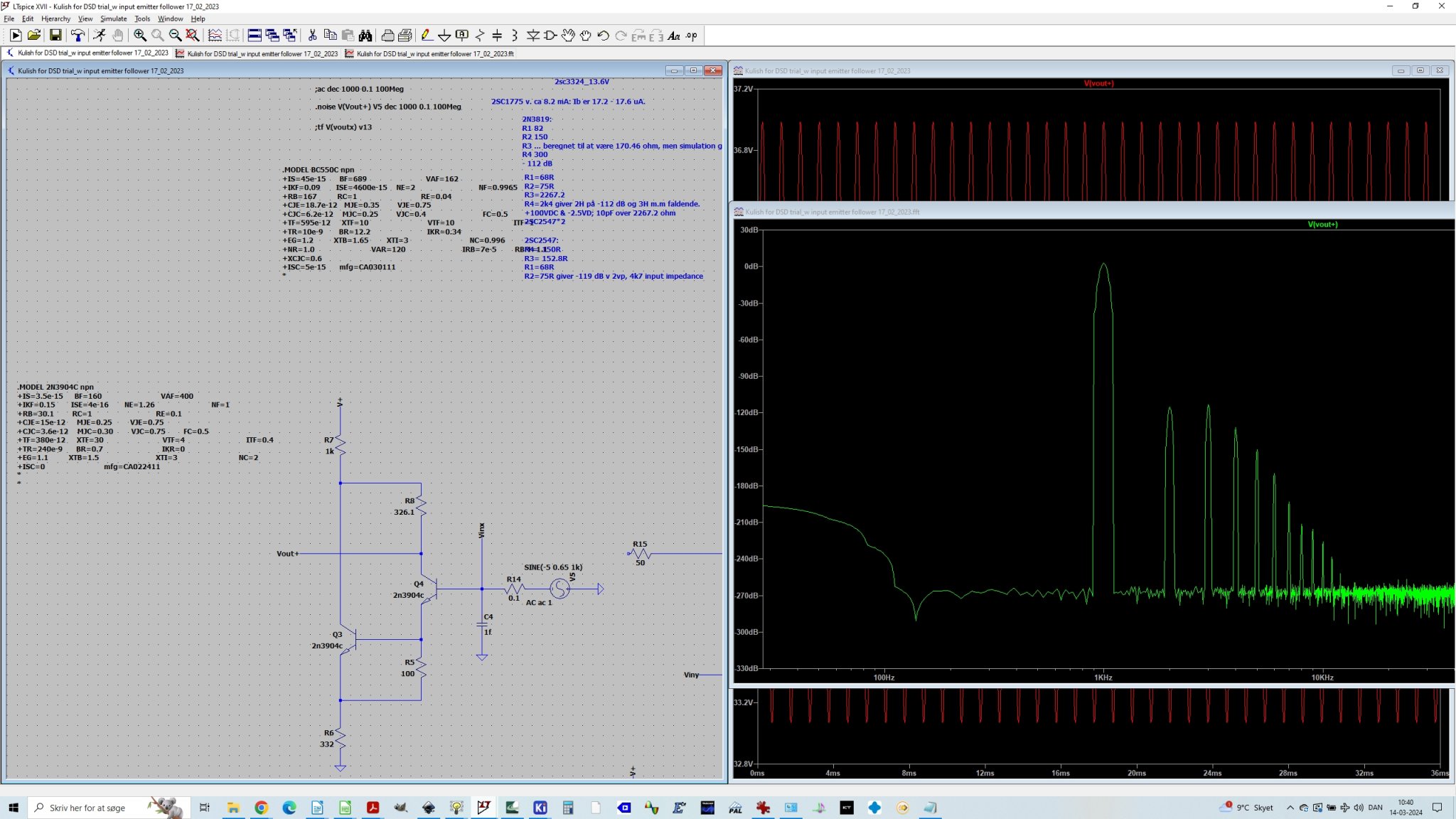The height and width of the screenshot is (819, 1456).
Task: Click the SINE(-5 0.65 1k) source value
Action: pyautogui.click(x=553, y=567)
